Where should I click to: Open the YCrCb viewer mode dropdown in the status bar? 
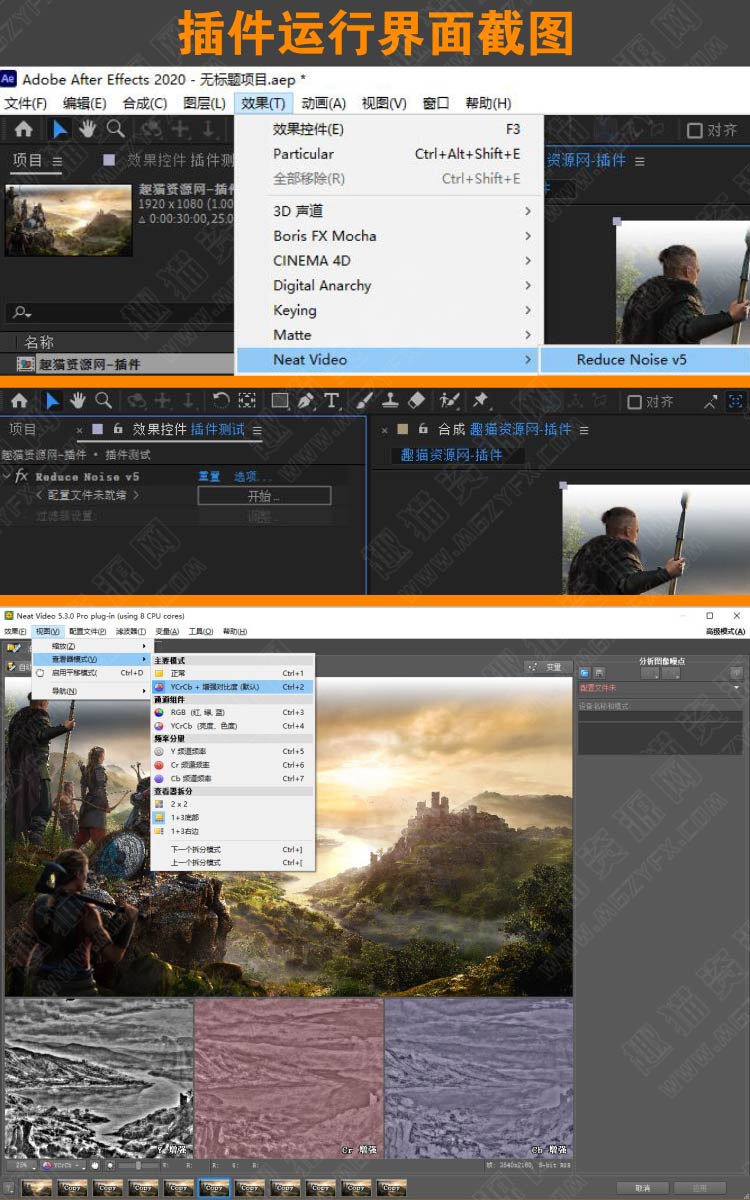(63, 1165)
